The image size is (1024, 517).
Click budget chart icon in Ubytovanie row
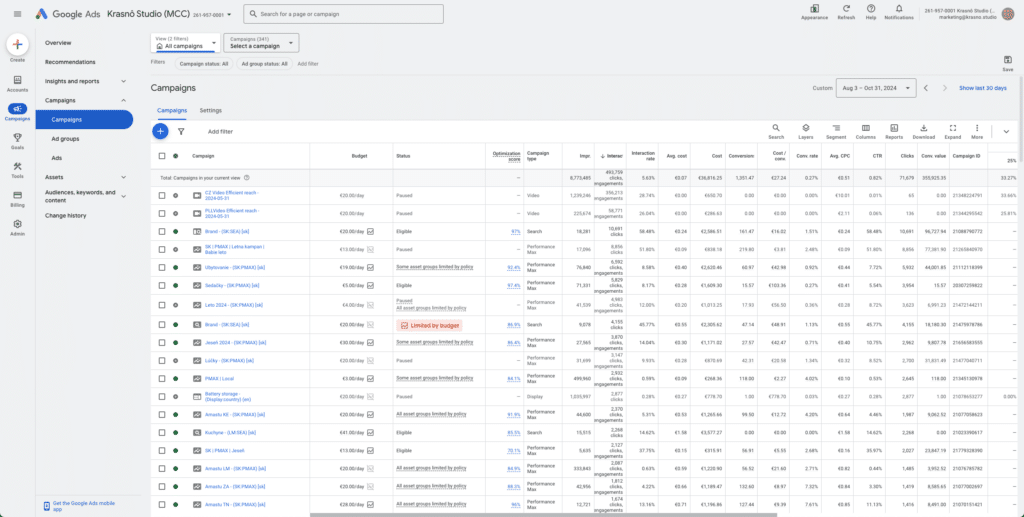370,267
